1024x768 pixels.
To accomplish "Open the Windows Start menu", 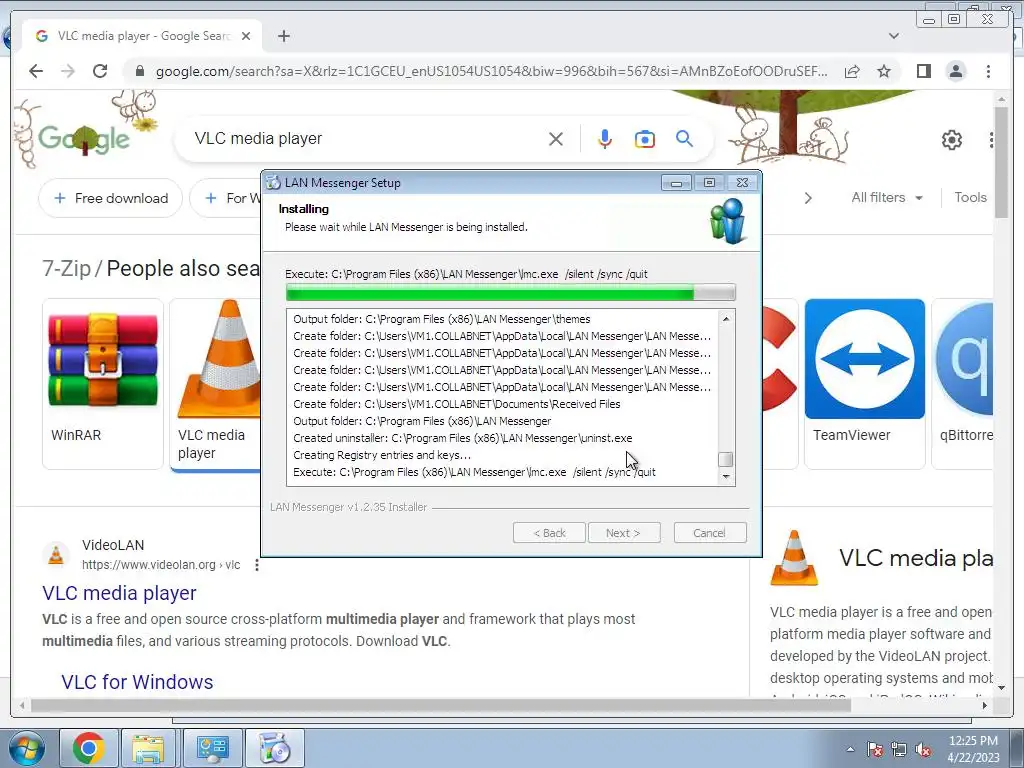I will coord(26,748).
